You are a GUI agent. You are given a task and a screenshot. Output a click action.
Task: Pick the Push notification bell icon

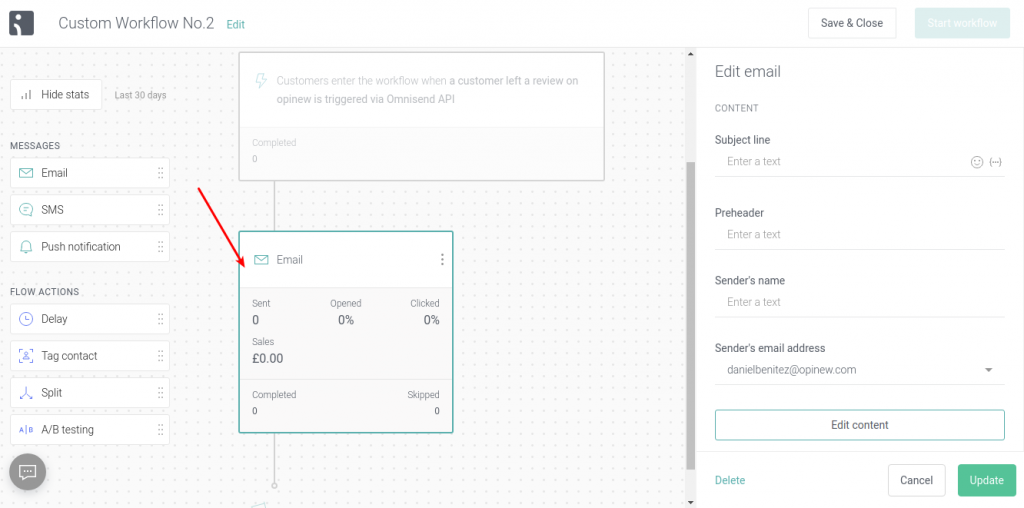[26, 247]
